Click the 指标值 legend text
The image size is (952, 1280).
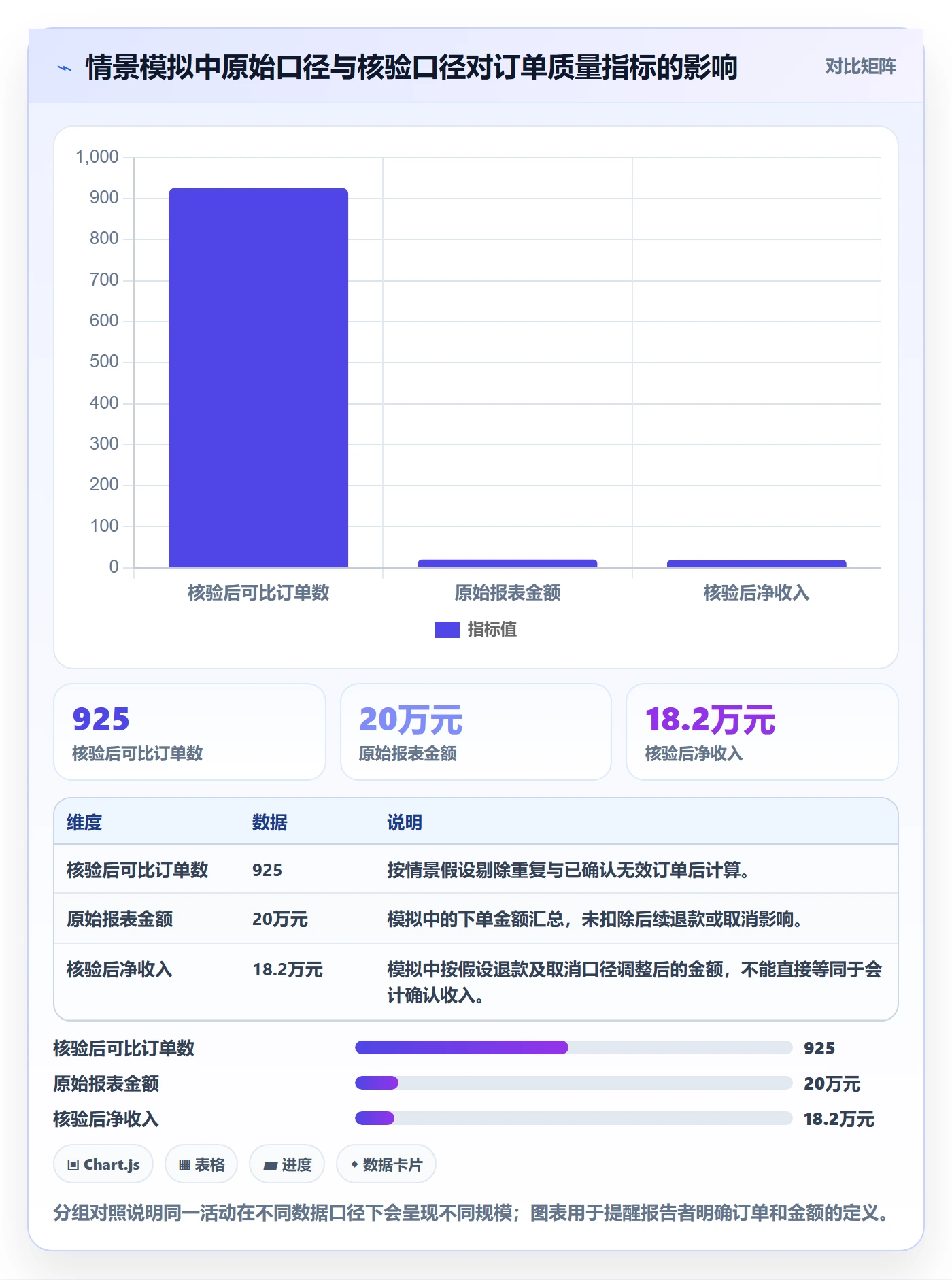(492, 630)
